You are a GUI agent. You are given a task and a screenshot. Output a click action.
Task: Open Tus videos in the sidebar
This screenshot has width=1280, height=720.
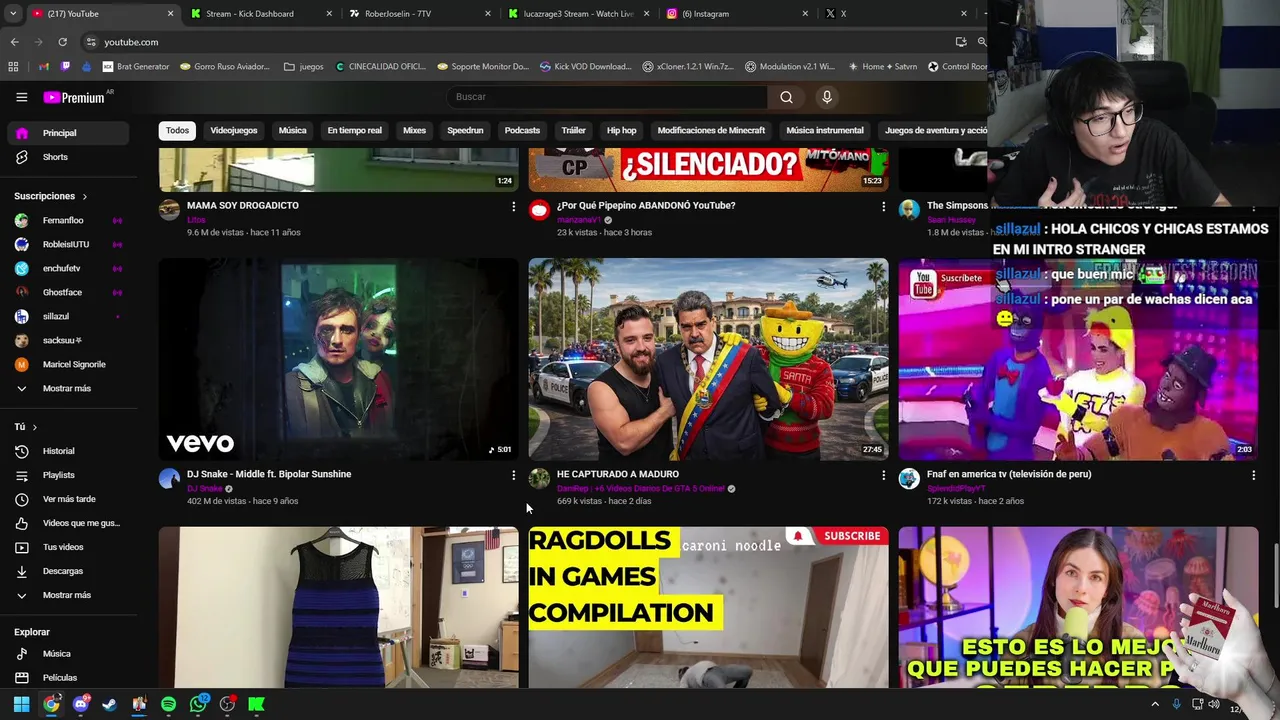click(x=68, y=547)
